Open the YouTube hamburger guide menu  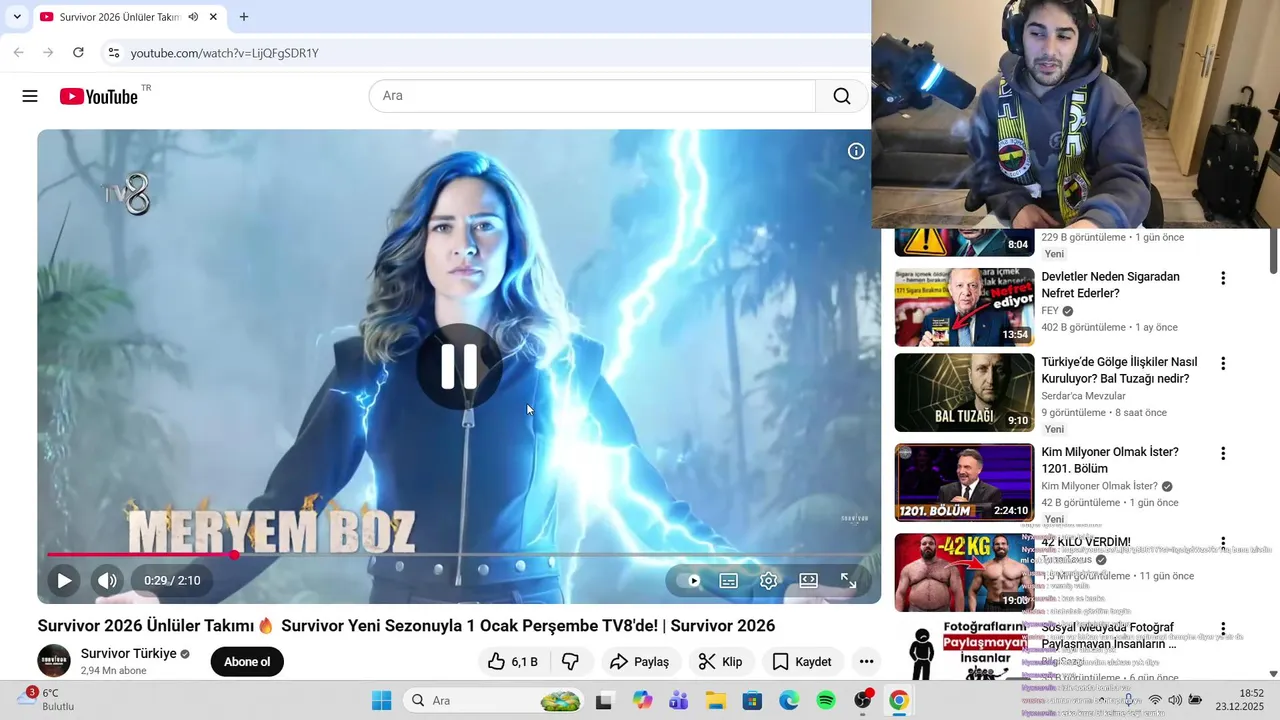30,96
